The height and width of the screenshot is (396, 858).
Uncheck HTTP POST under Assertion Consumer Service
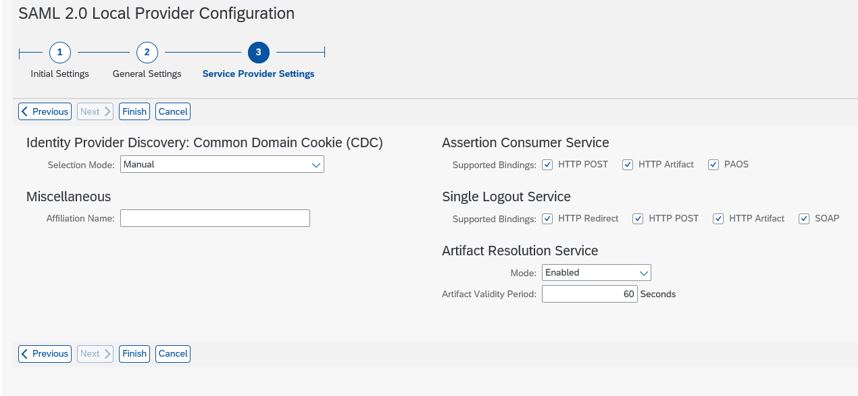(548, 165)
